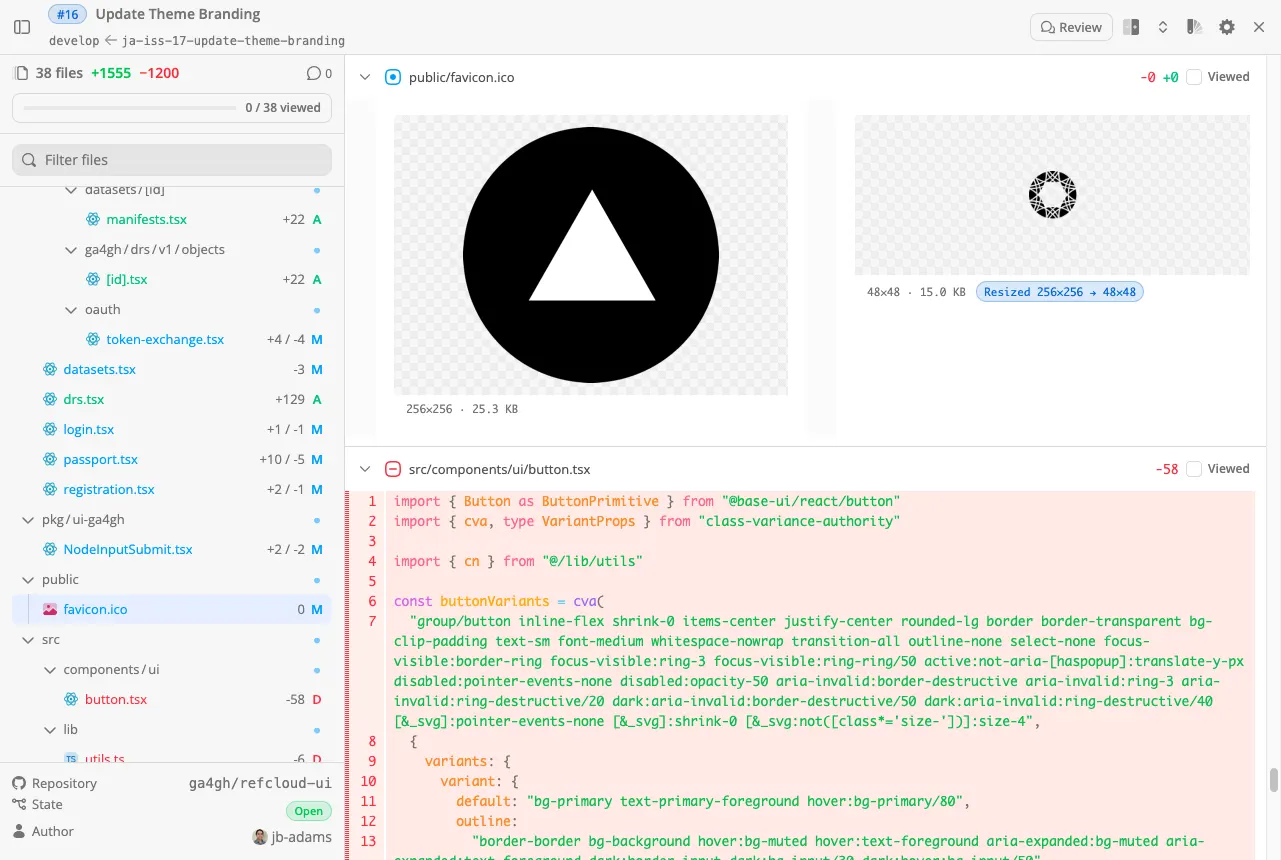Click the expand/collapse all files icon
Viewport: 1281px width, 860px height.
(1163, 28)
